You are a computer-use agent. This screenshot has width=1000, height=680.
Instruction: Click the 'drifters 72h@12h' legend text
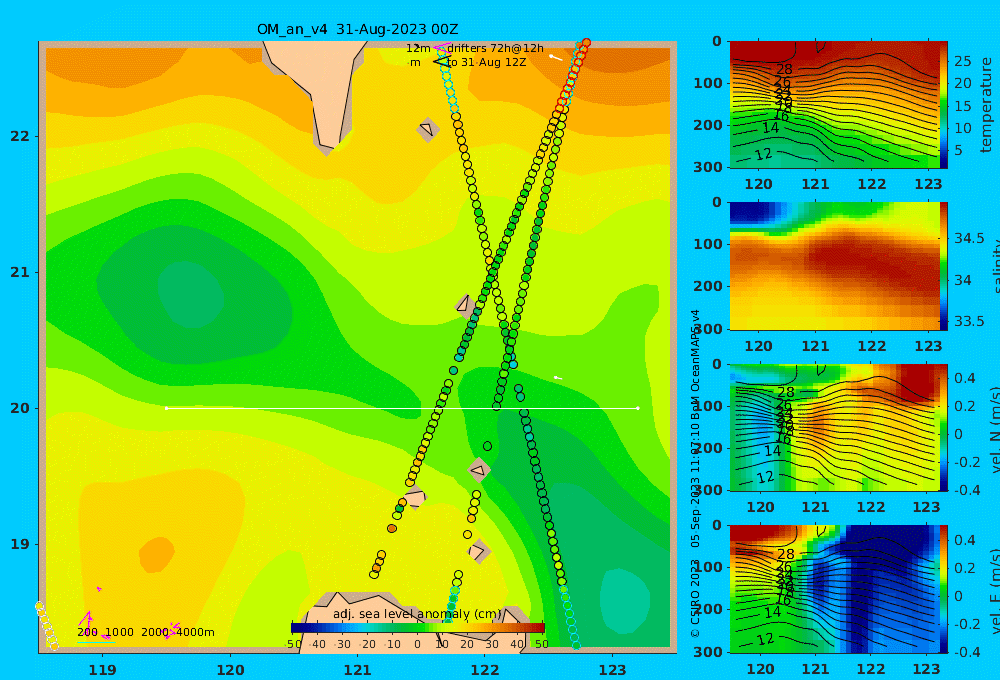495,48
